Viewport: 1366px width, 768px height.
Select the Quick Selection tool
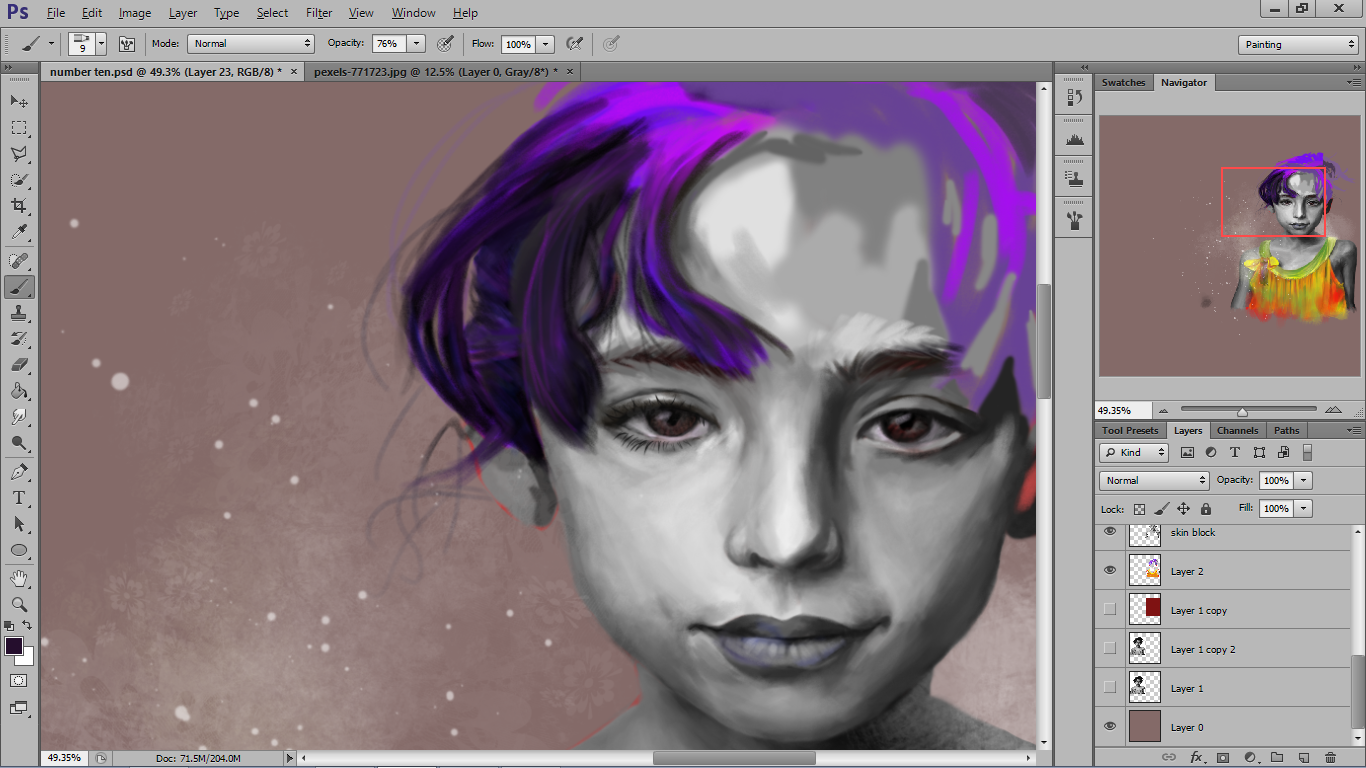19,180
